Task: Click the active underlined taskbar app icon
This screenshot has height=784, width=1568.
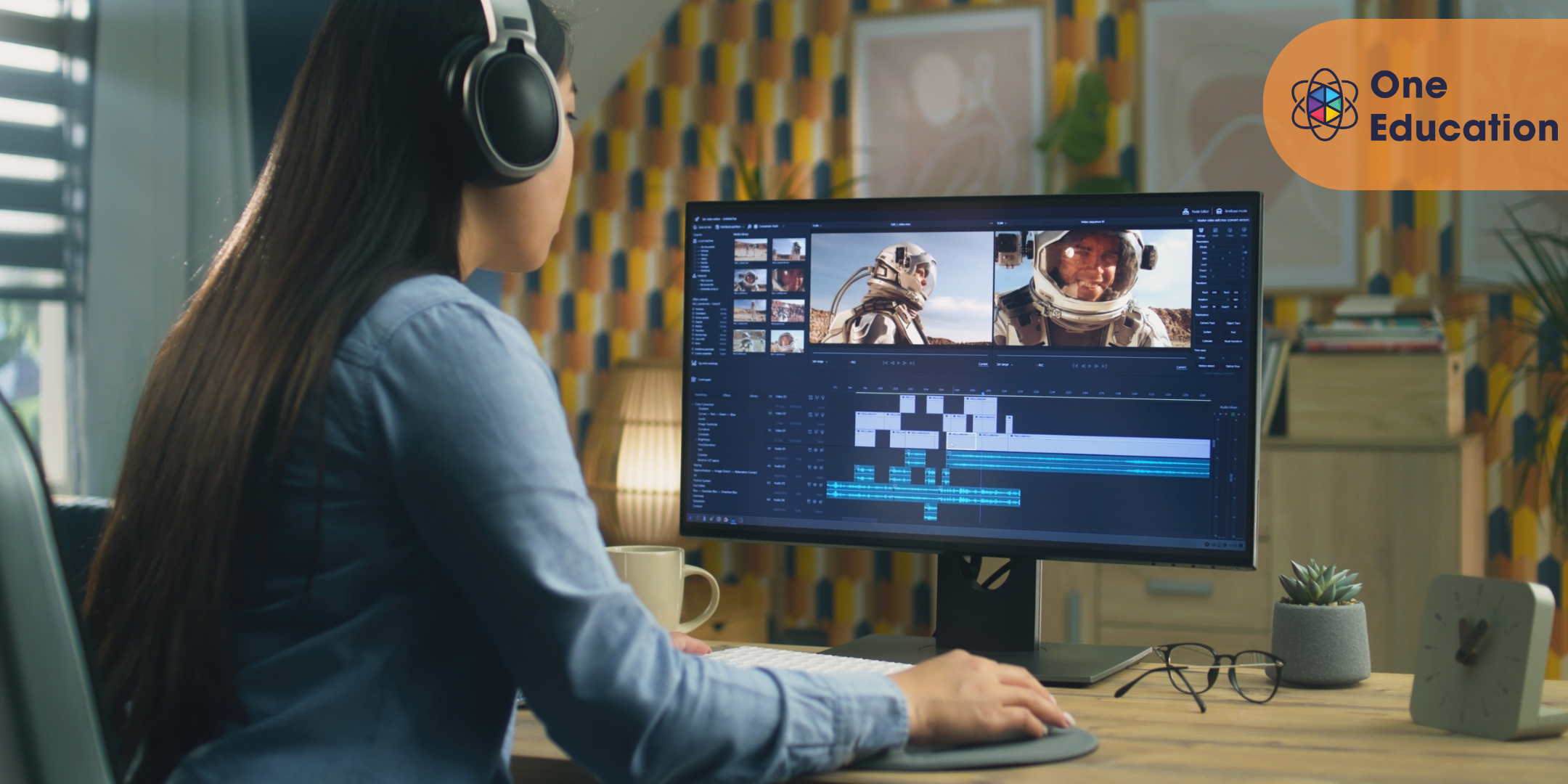Action: point(733,520)
